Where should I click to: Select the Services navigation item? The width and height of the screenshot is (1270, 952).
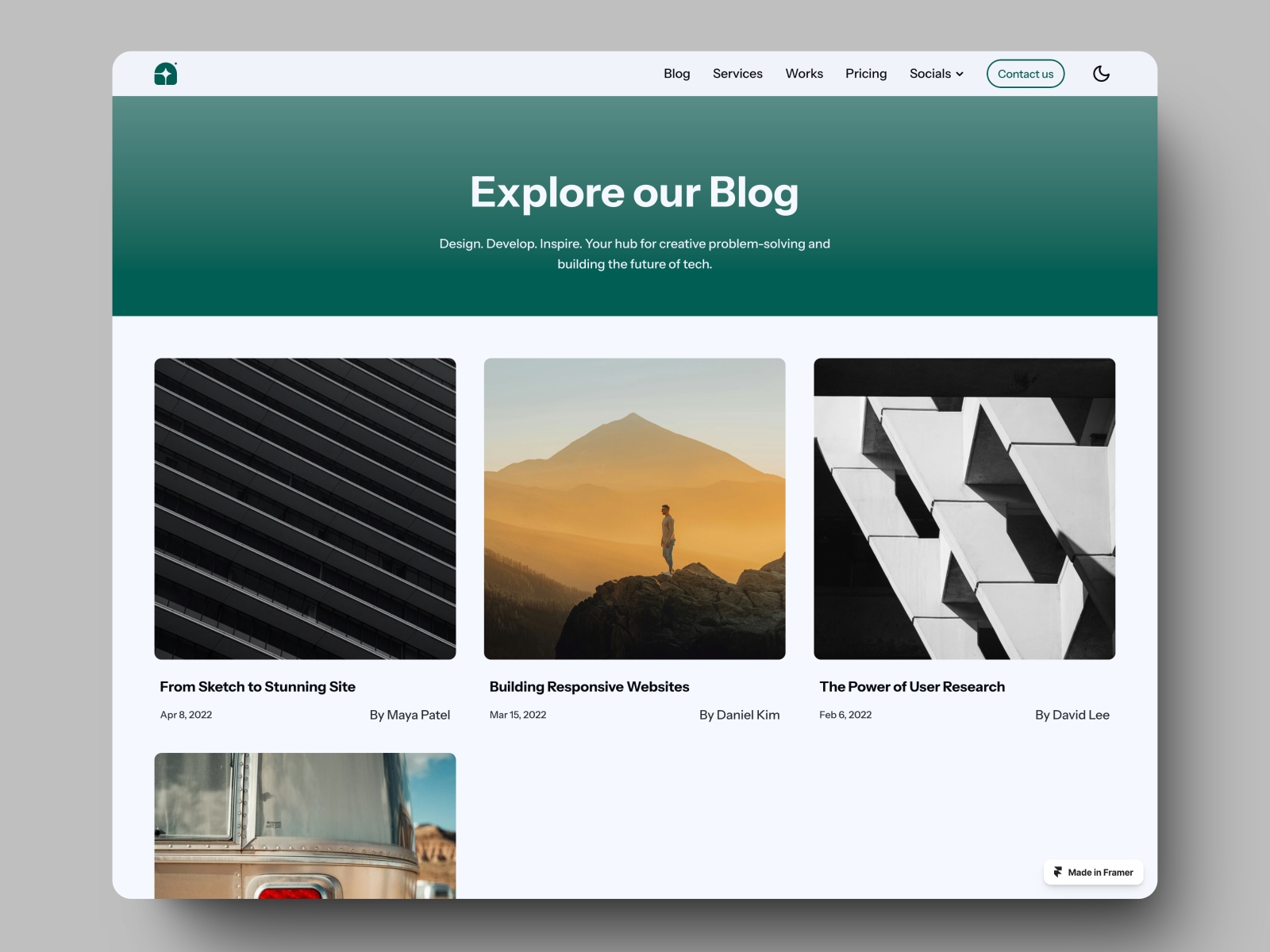(x=737, y=73)
